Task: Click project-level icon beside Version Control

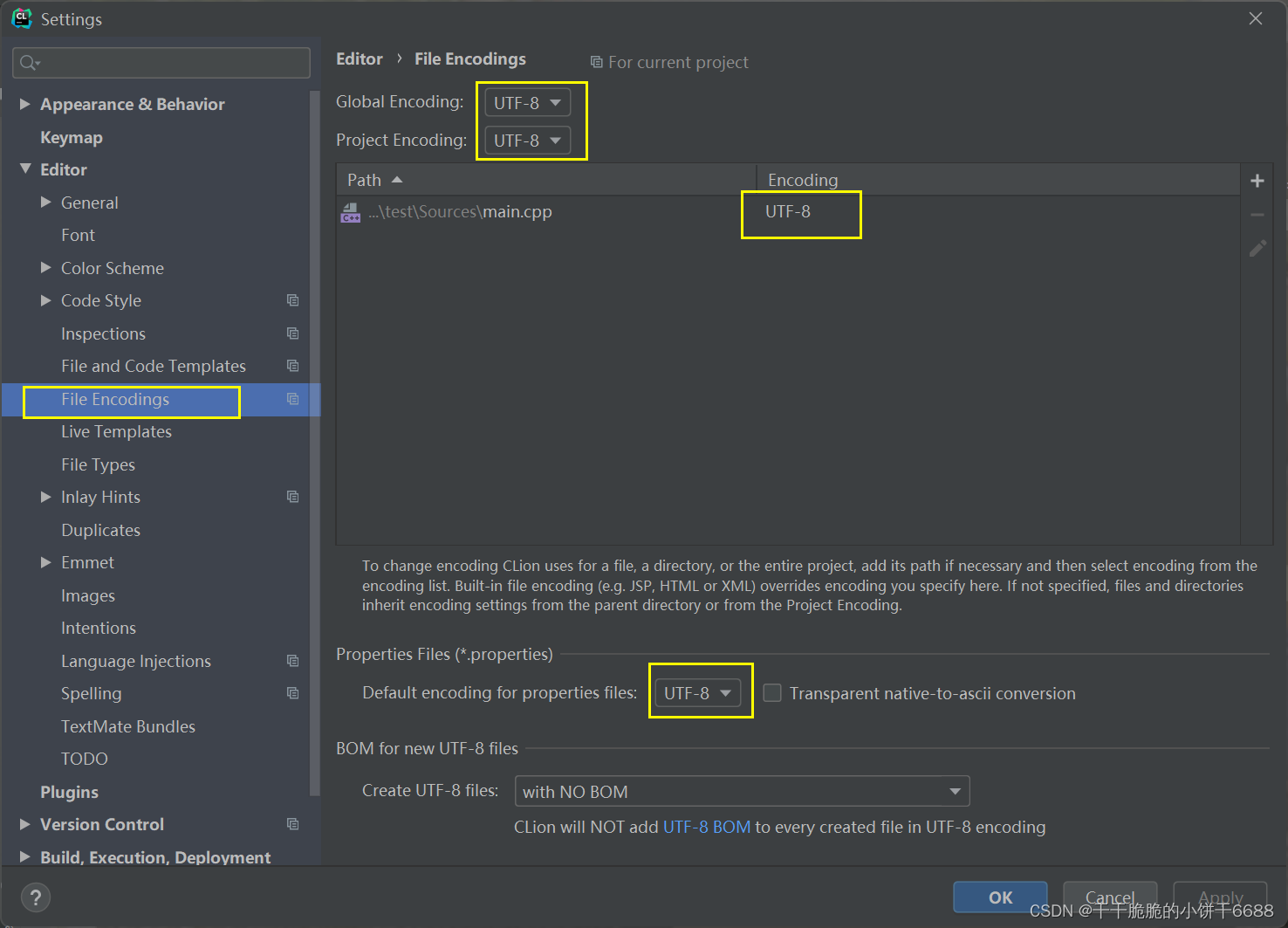Action: click(x=292, y=824)
